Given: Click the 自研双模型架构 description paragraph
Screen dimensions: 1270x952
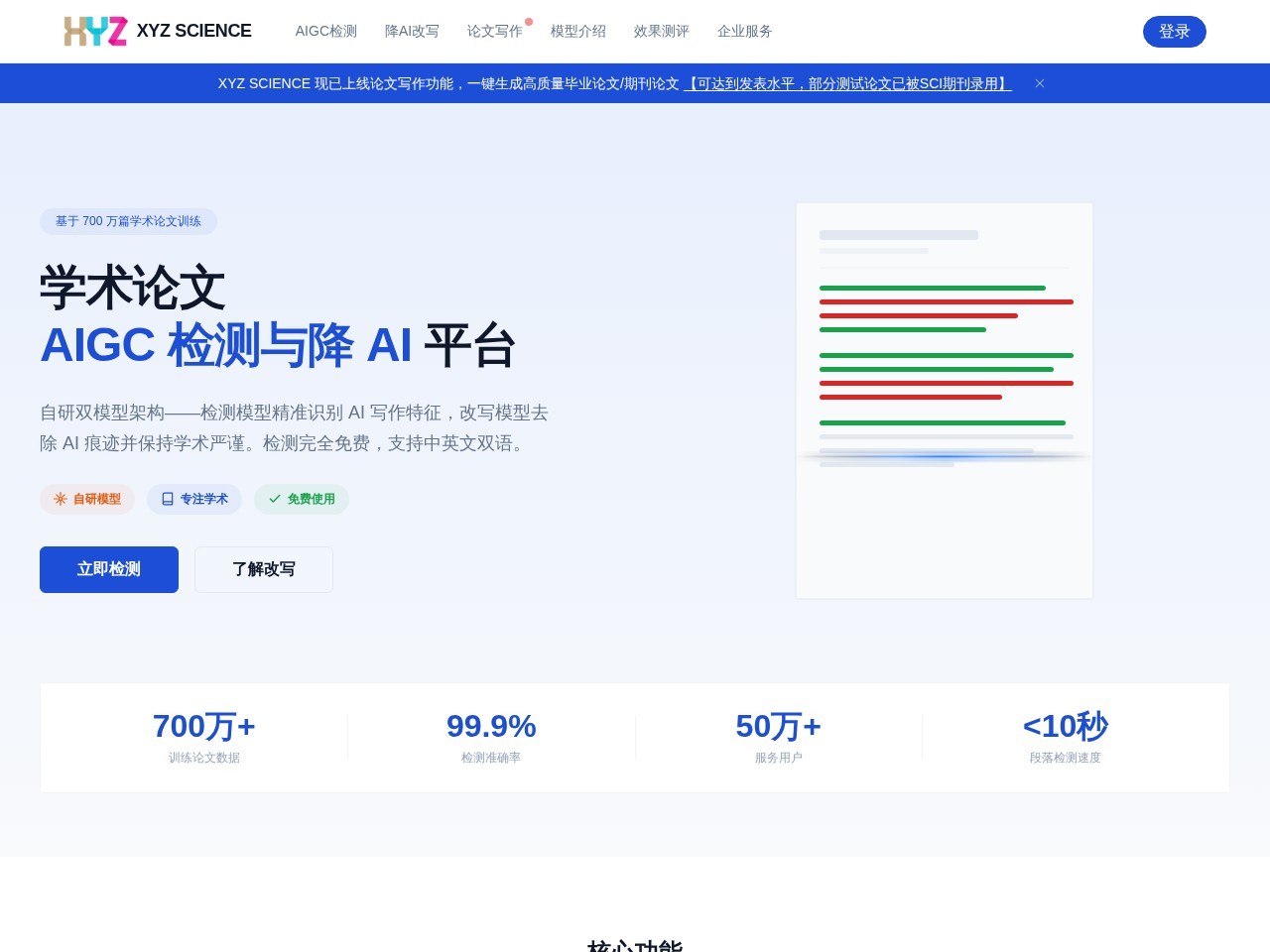Looking at the screenshot, I should 295,427.
